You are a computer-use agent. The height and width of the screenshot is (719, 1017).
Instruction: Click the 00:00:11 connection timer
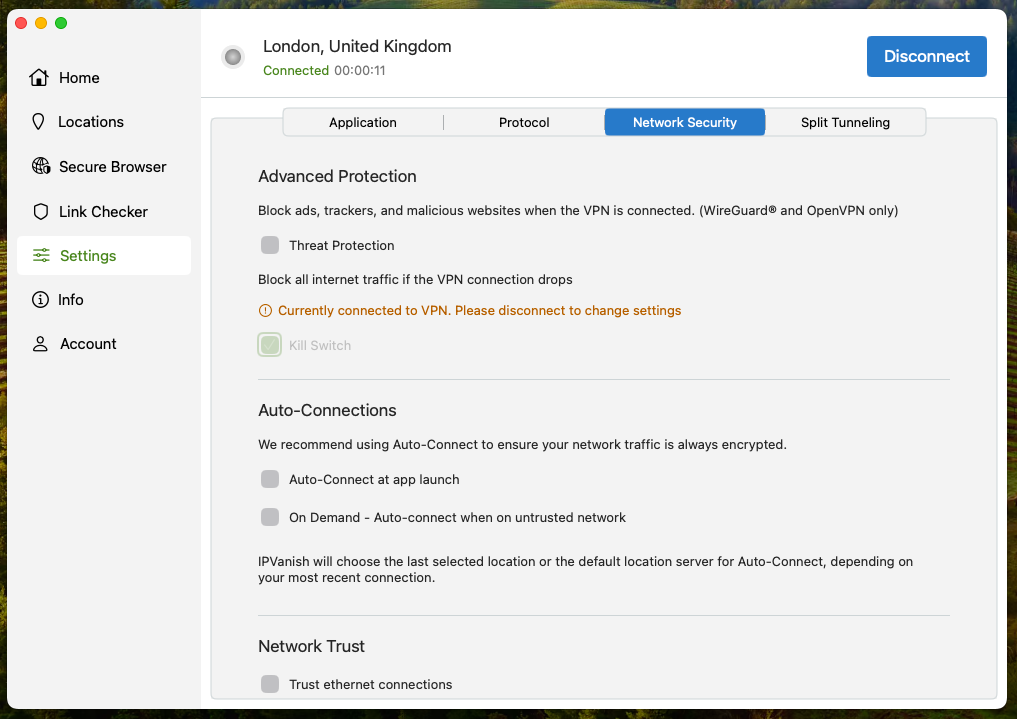click(x=360, y=71)
